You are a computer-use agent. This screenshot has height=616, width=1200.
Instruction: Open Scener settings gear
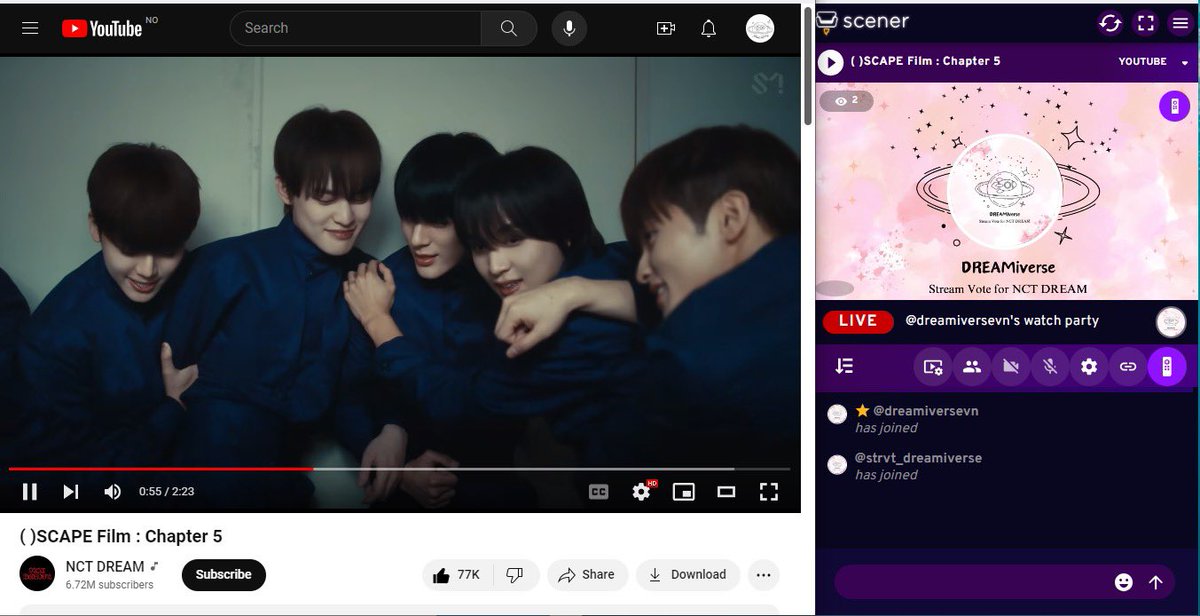(1089, 367)
